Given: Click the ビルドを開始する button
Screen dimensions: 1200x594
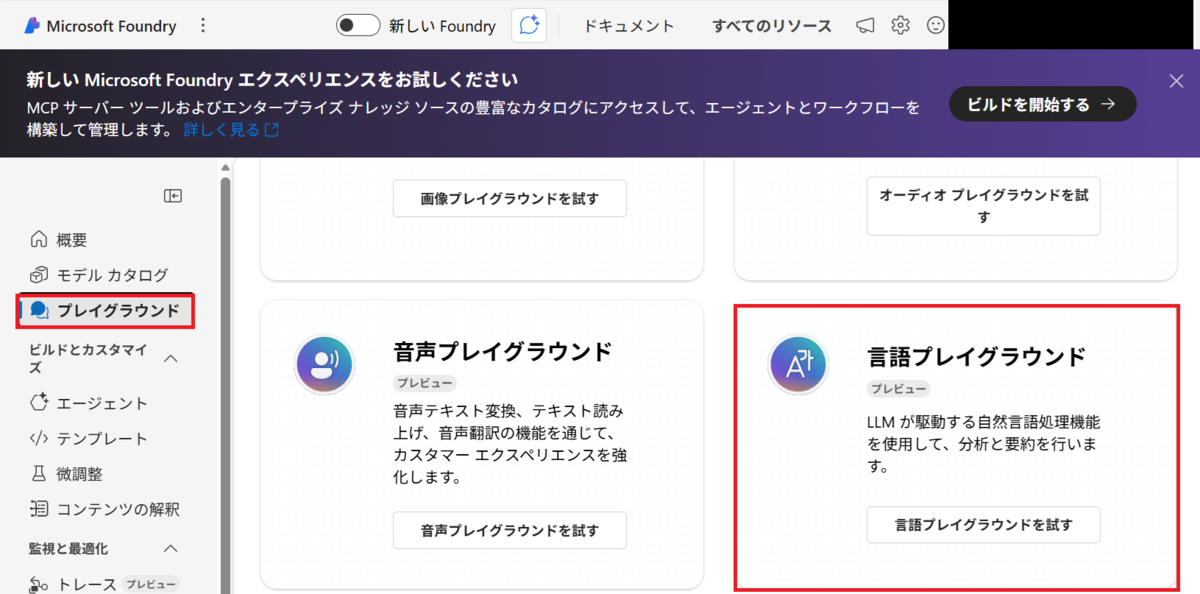Looking at the screenshot, I should (1041, 104).
